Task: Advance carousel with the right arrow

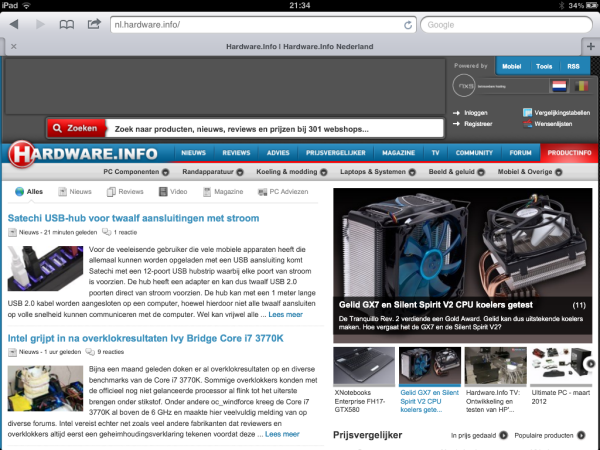Action: (590, 364)
